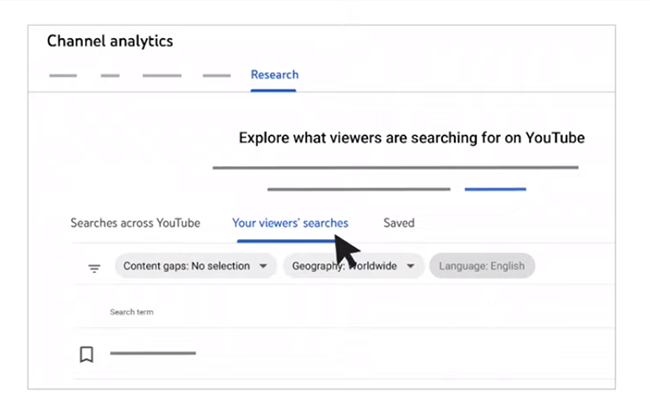Click the Channel analytics heading
The height and width of the screenshot is (407, 650).
tap(110, 41)
